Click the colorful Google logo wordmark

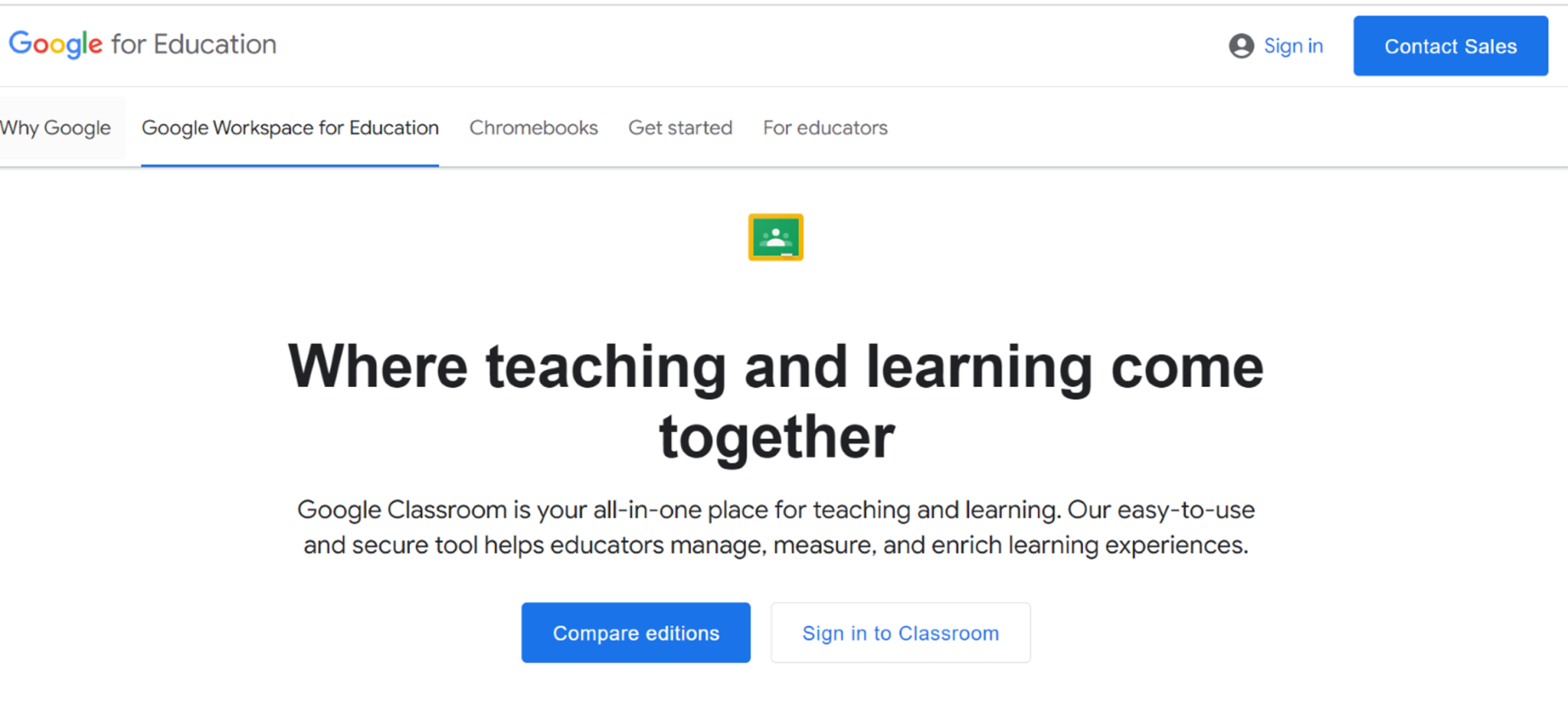[56, 44]
